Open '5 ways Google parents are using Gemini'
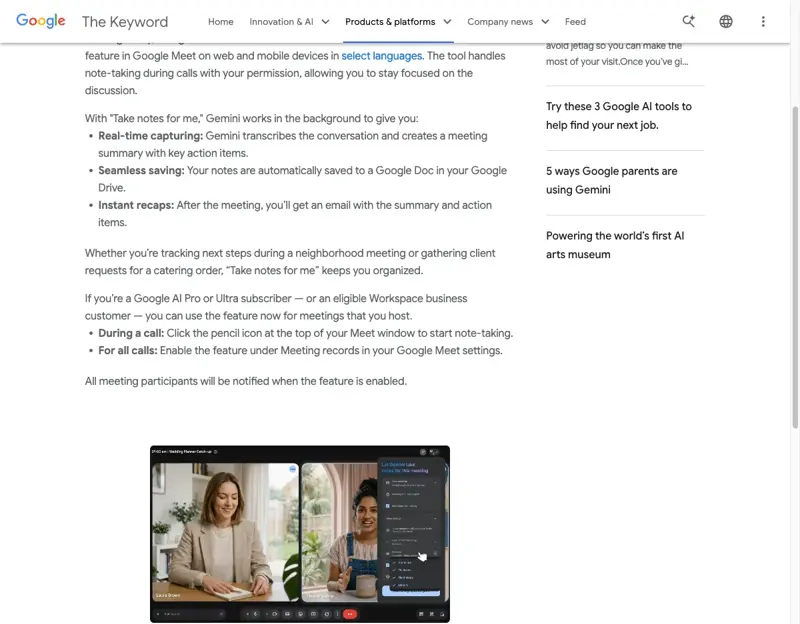This screenshot has width=800, height=624. (611, 180)
